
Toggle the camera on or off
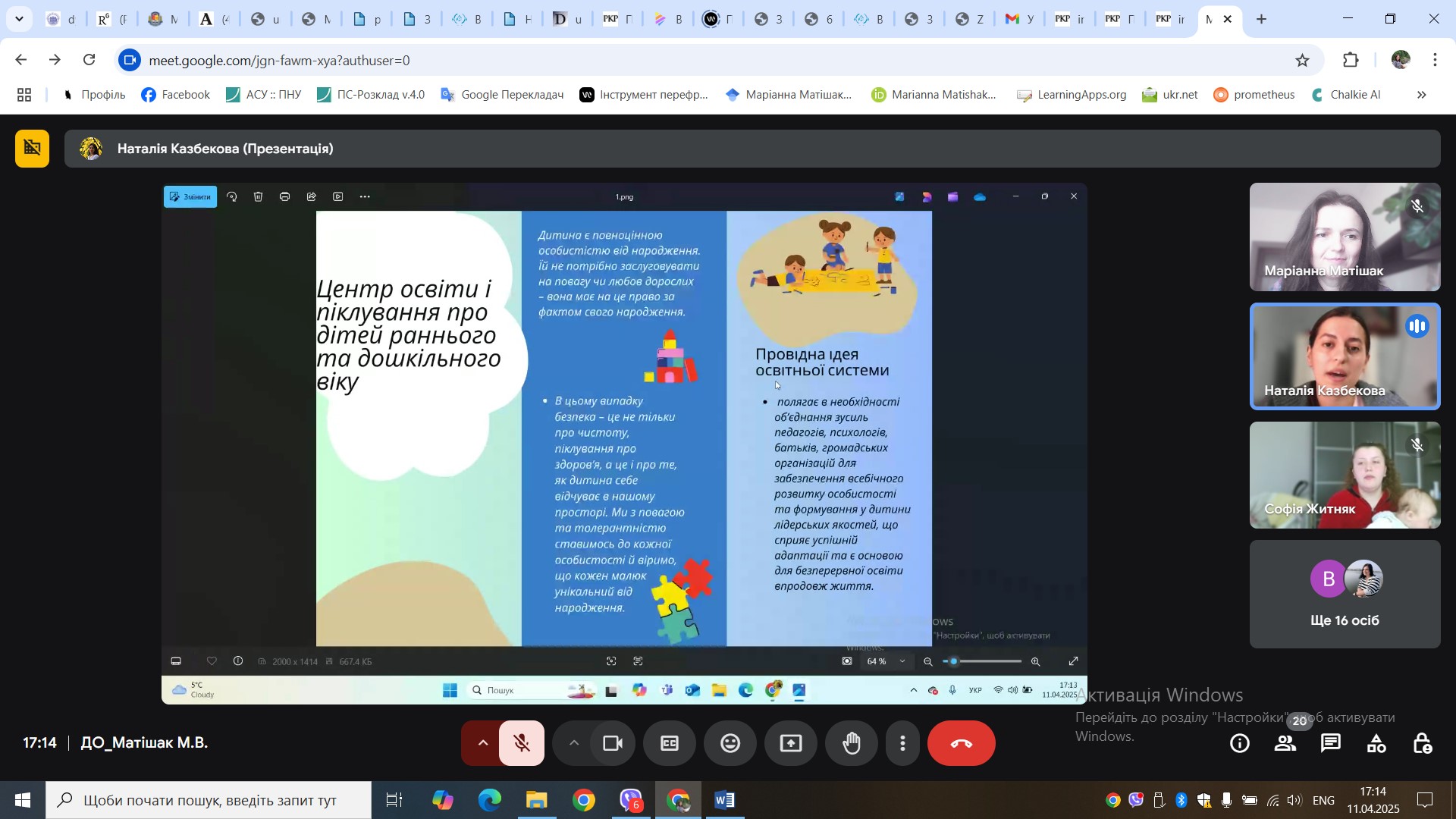click(612, 744)
